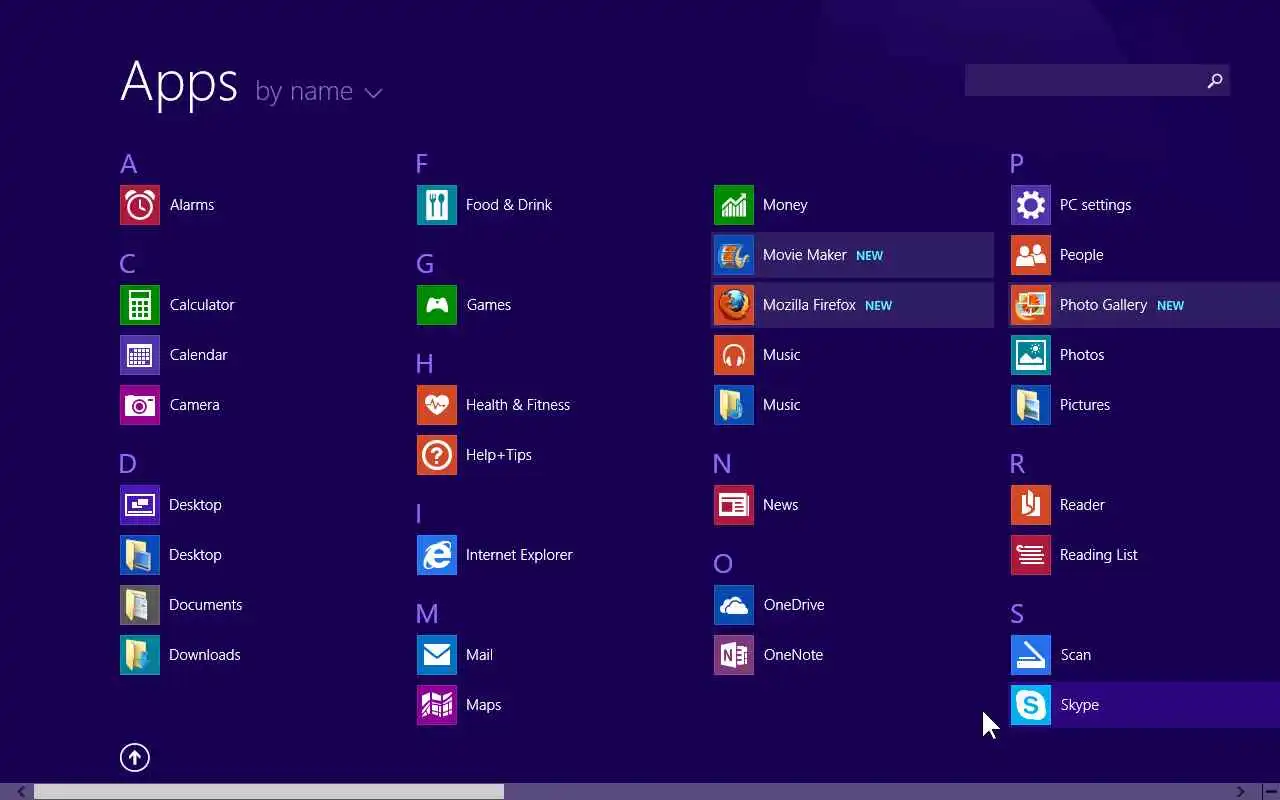Open the Reading List icon
The image size is (1280, 800).
click(x=1031, y=555)
